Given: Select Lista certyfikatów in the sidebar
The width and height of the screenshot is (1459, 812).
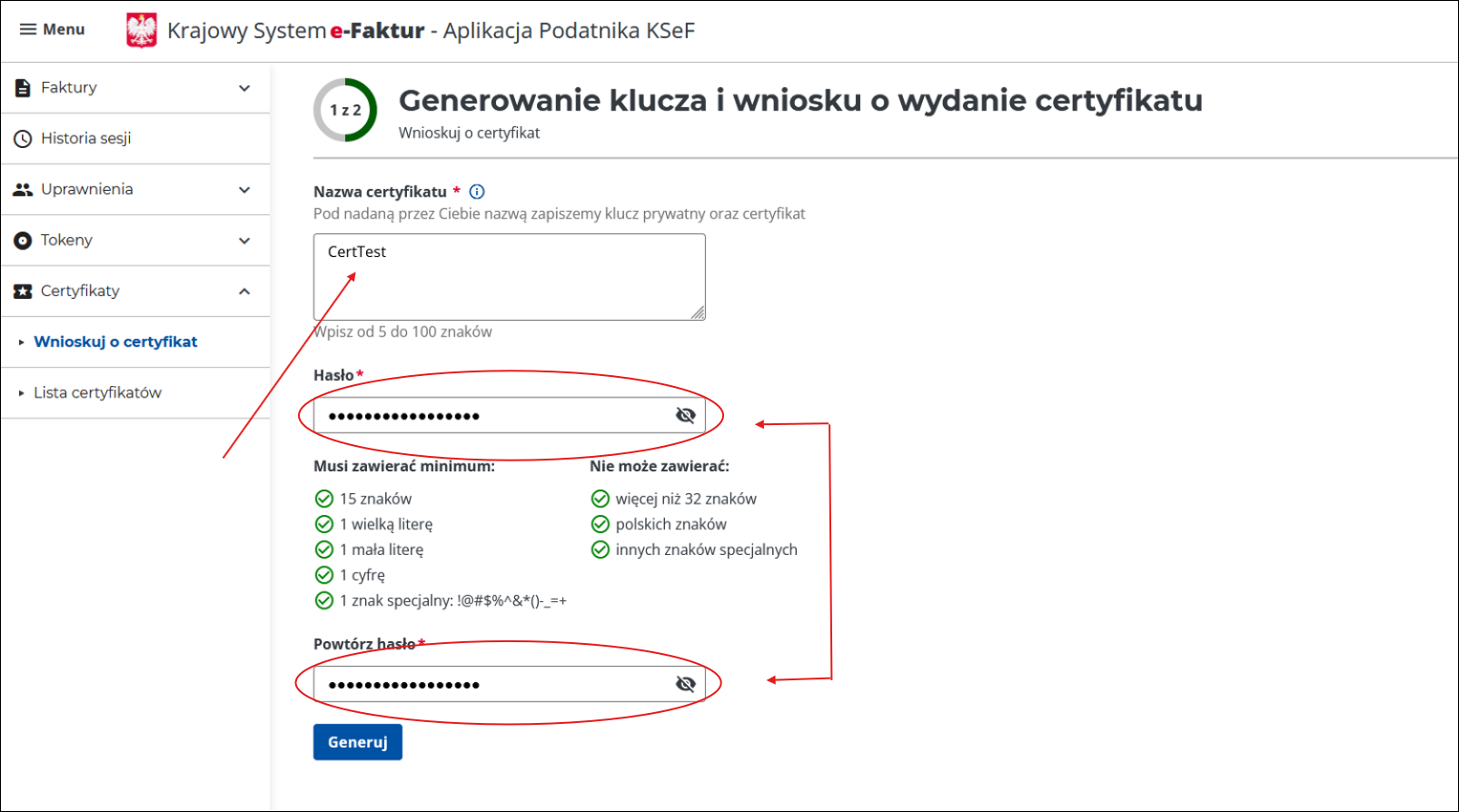Looking at the screenshot, I should coord(98,392).
